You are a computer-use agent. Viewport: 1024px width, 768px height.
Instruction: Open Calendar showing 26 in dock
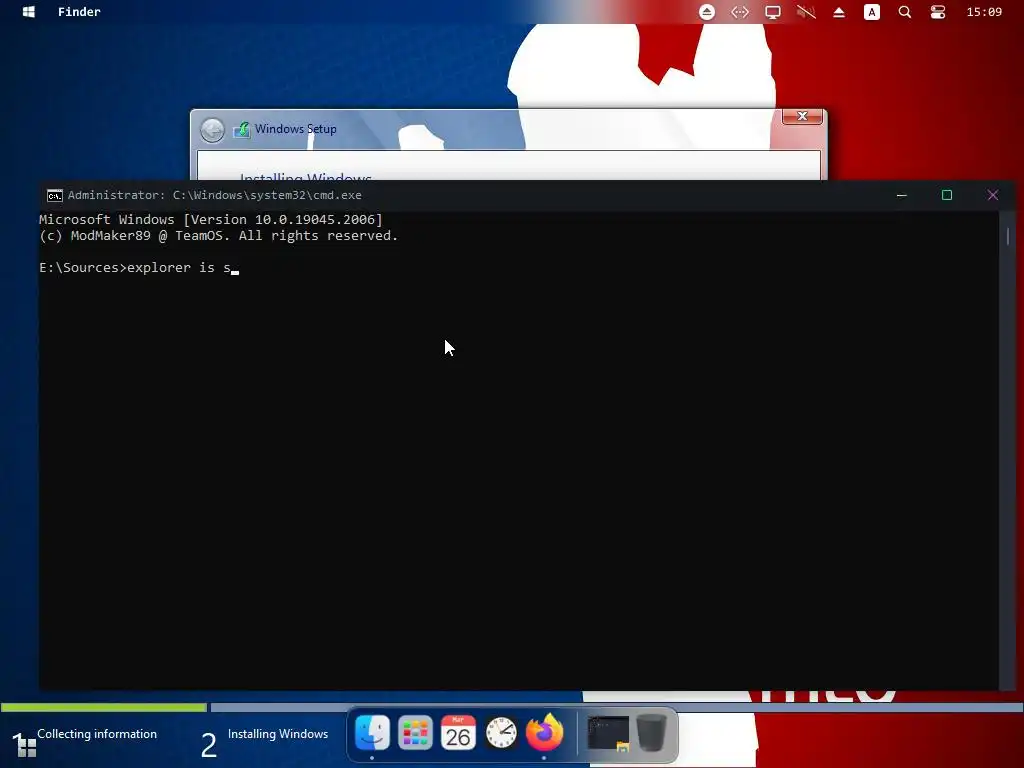(x=458, y=733)
